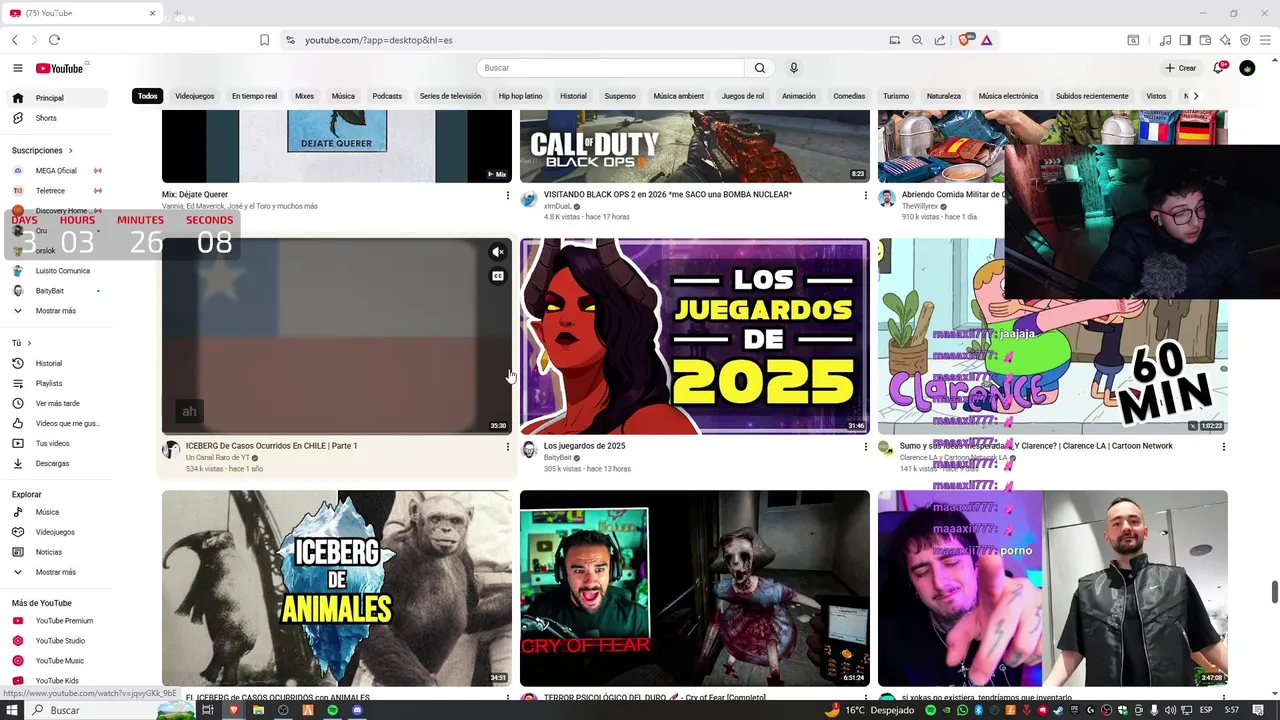Select the Podcasts category chip
The width and height of the screenshot is (1280, 720).
click(387, 96)
